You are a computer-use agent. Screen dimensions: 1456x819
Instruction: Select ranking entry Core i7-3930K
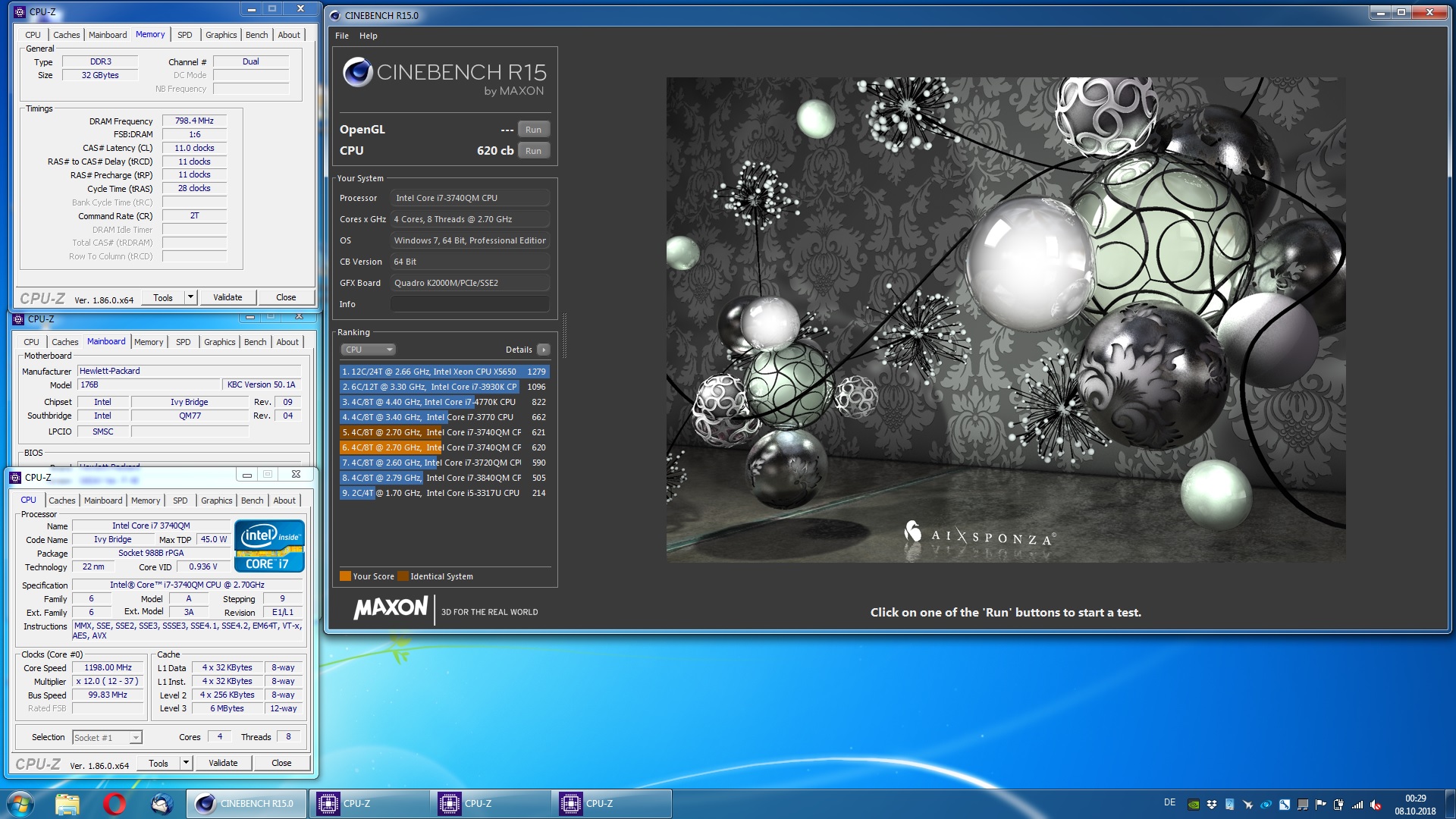click(444, 387)
